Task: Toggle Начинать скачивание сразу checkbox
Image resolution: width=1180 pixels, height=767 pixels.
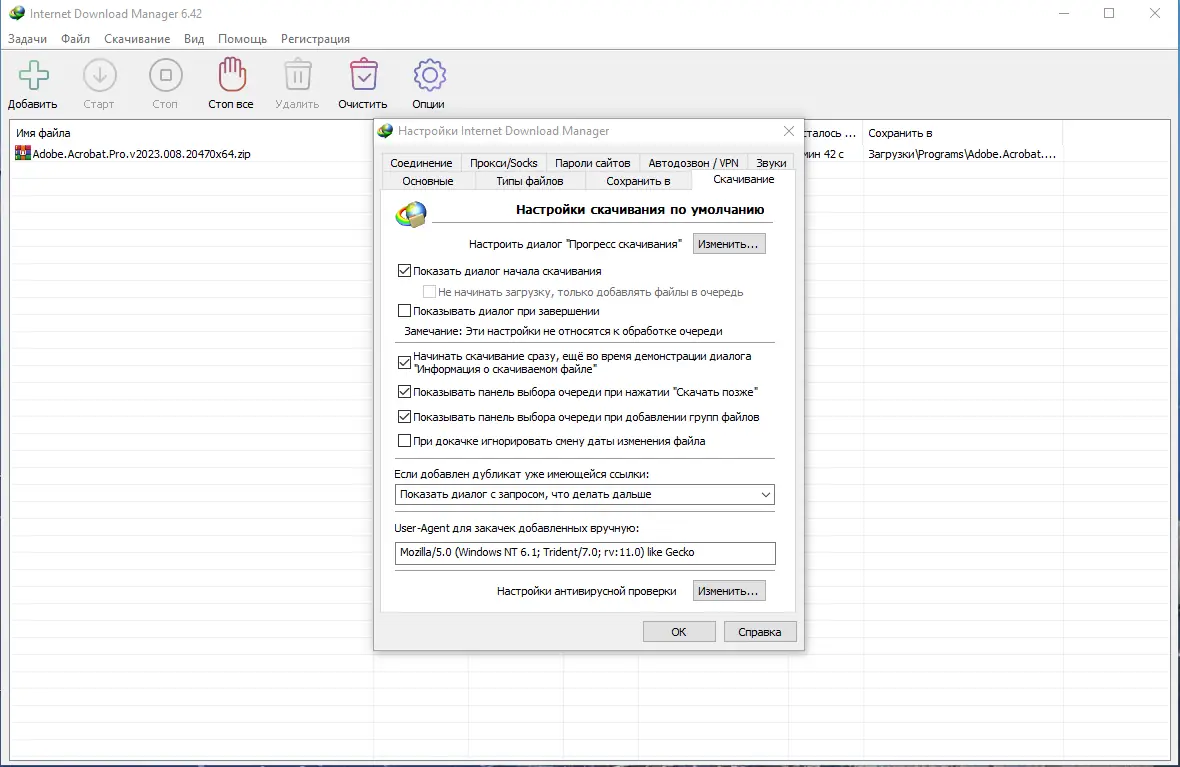Action: 404,363
